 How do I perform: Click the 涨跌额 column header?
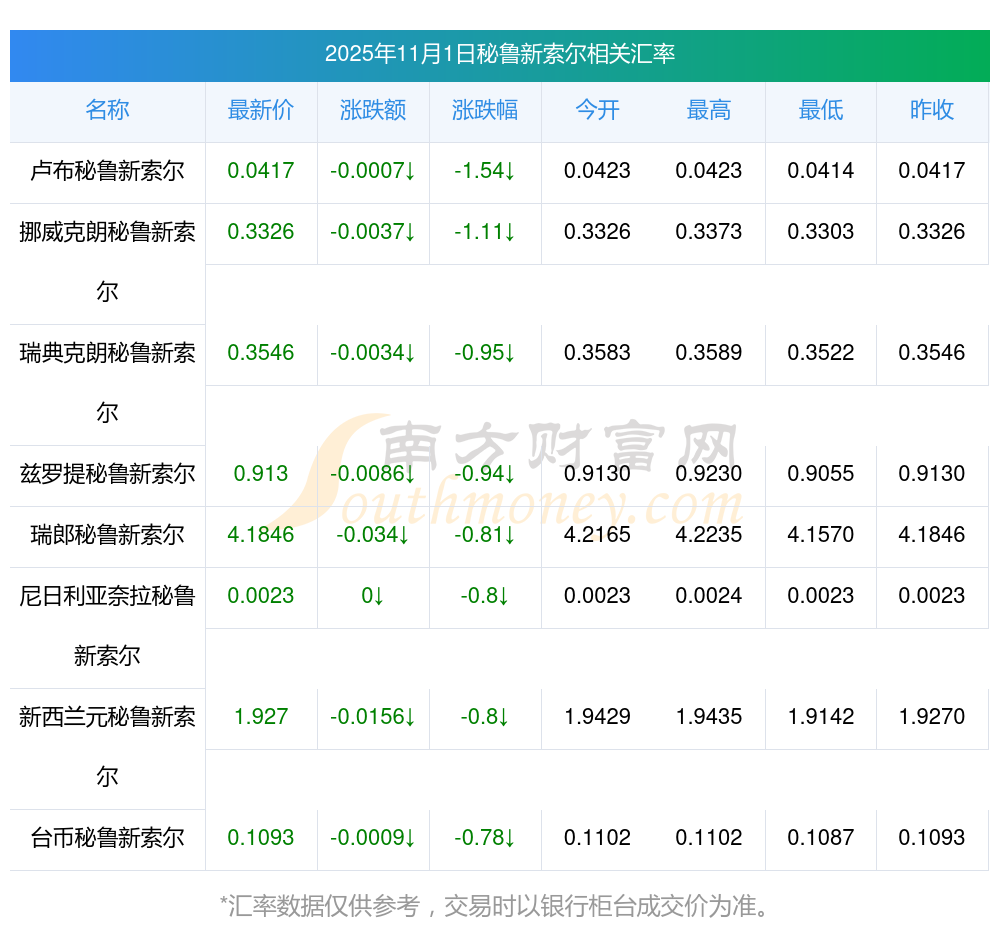[373, 111]
